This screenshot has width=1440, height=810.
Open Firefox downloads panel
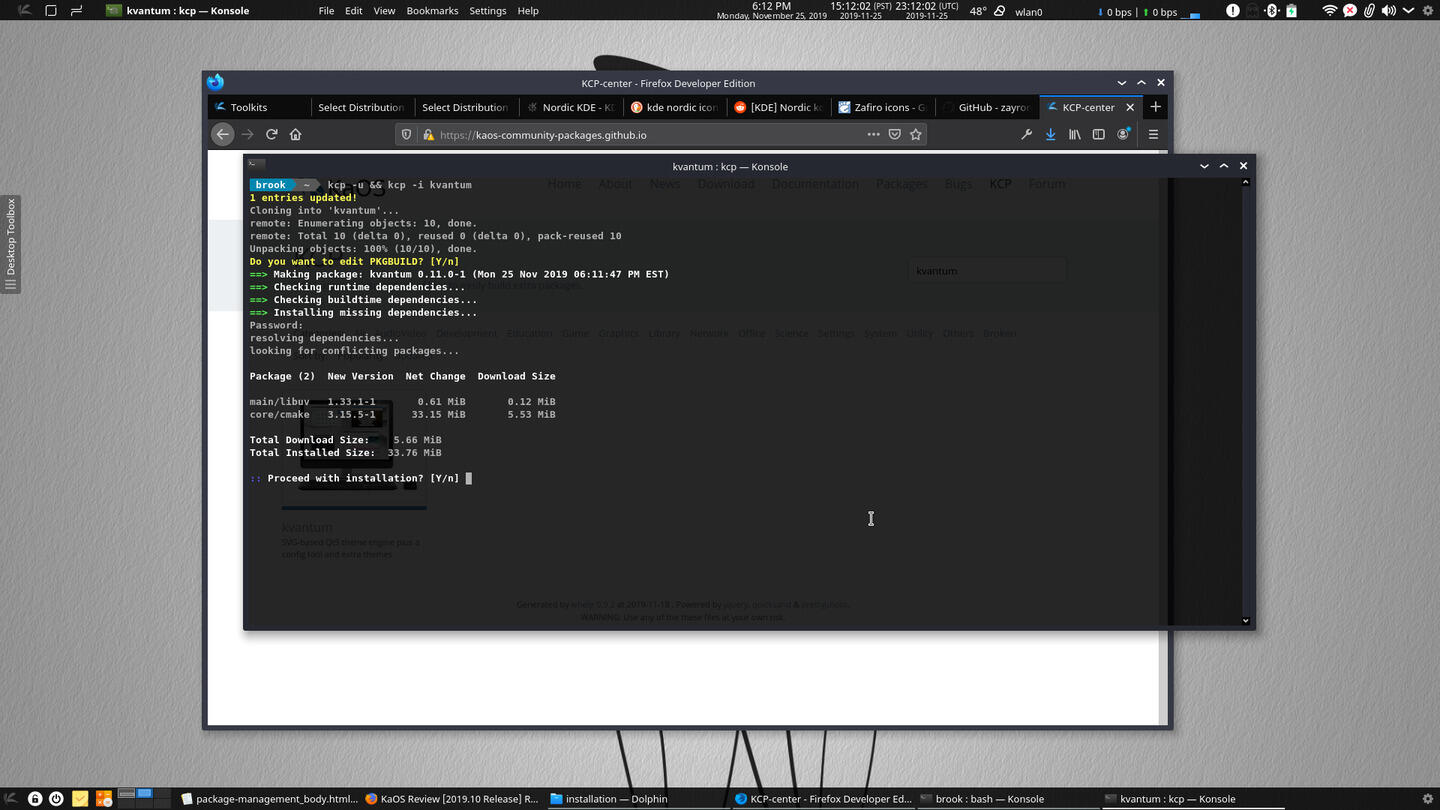1050,134
